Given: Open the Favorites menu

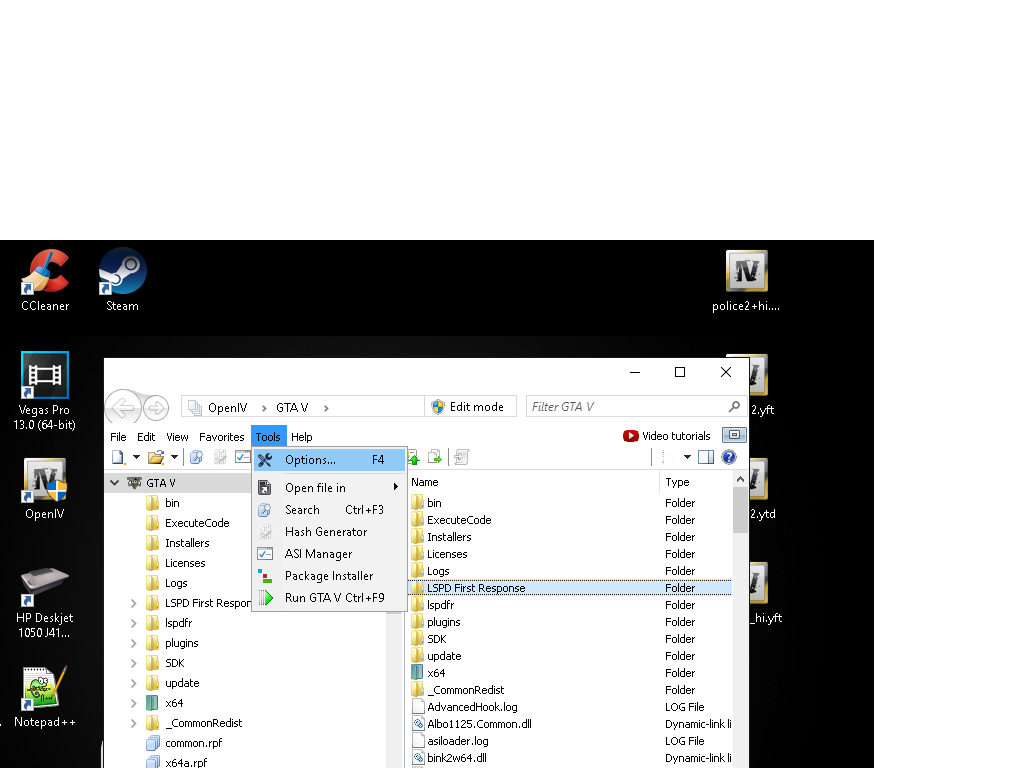Looking at the screenshot, I should 221,437.
